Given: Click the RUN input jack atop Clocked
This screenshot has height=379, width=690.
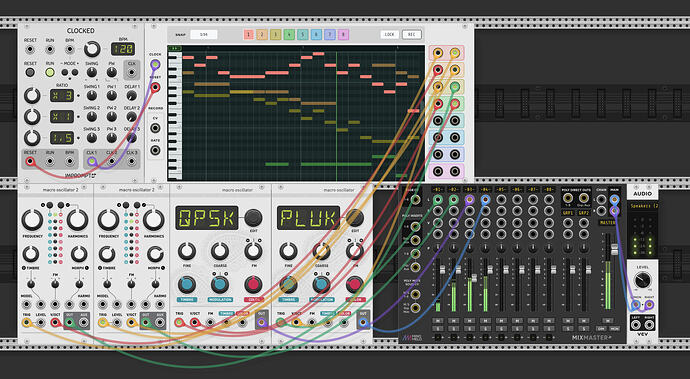Looking at the screenshot, I should coord(50,49).
